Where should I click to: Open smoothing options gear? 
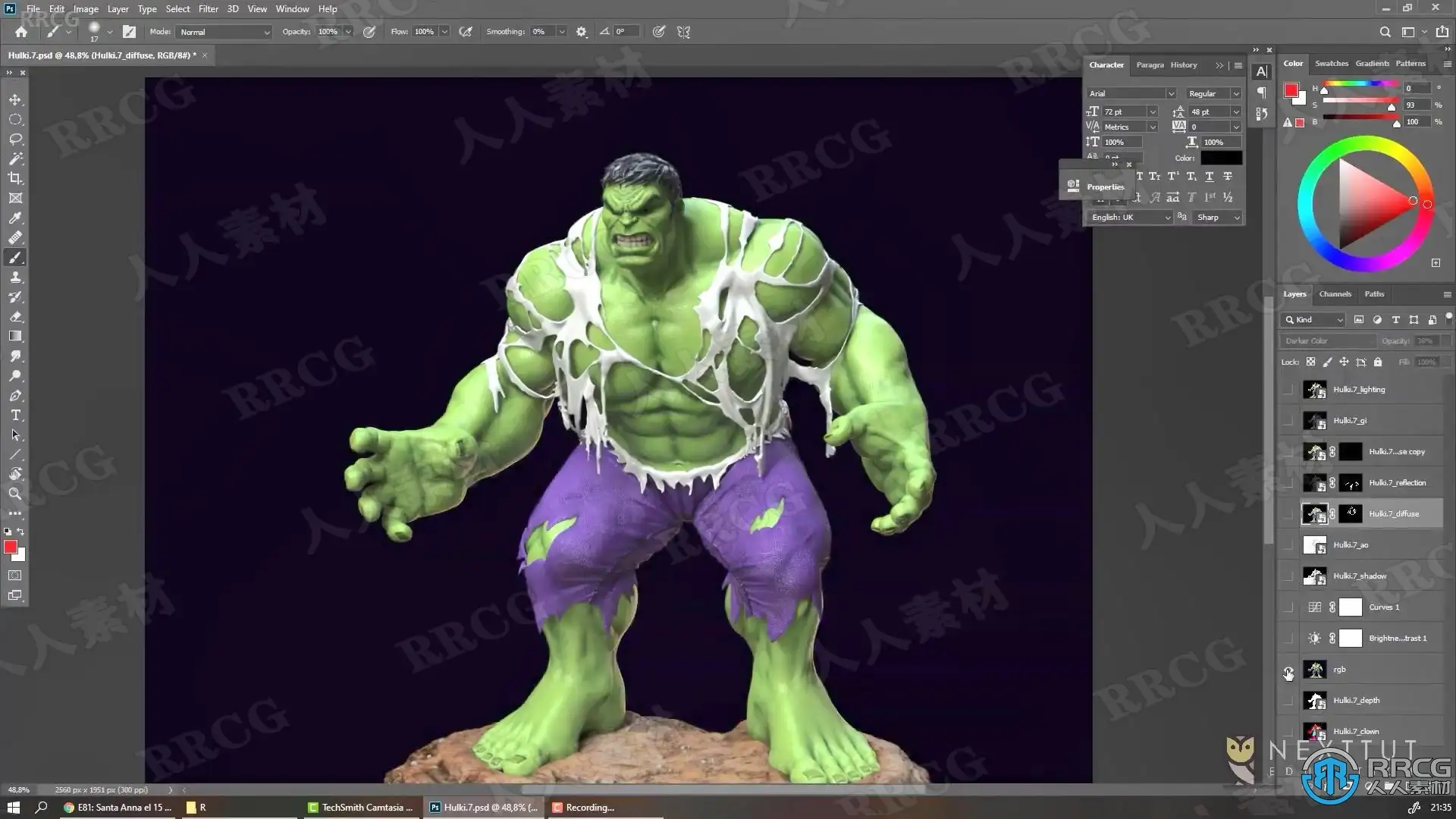point(582,32)
